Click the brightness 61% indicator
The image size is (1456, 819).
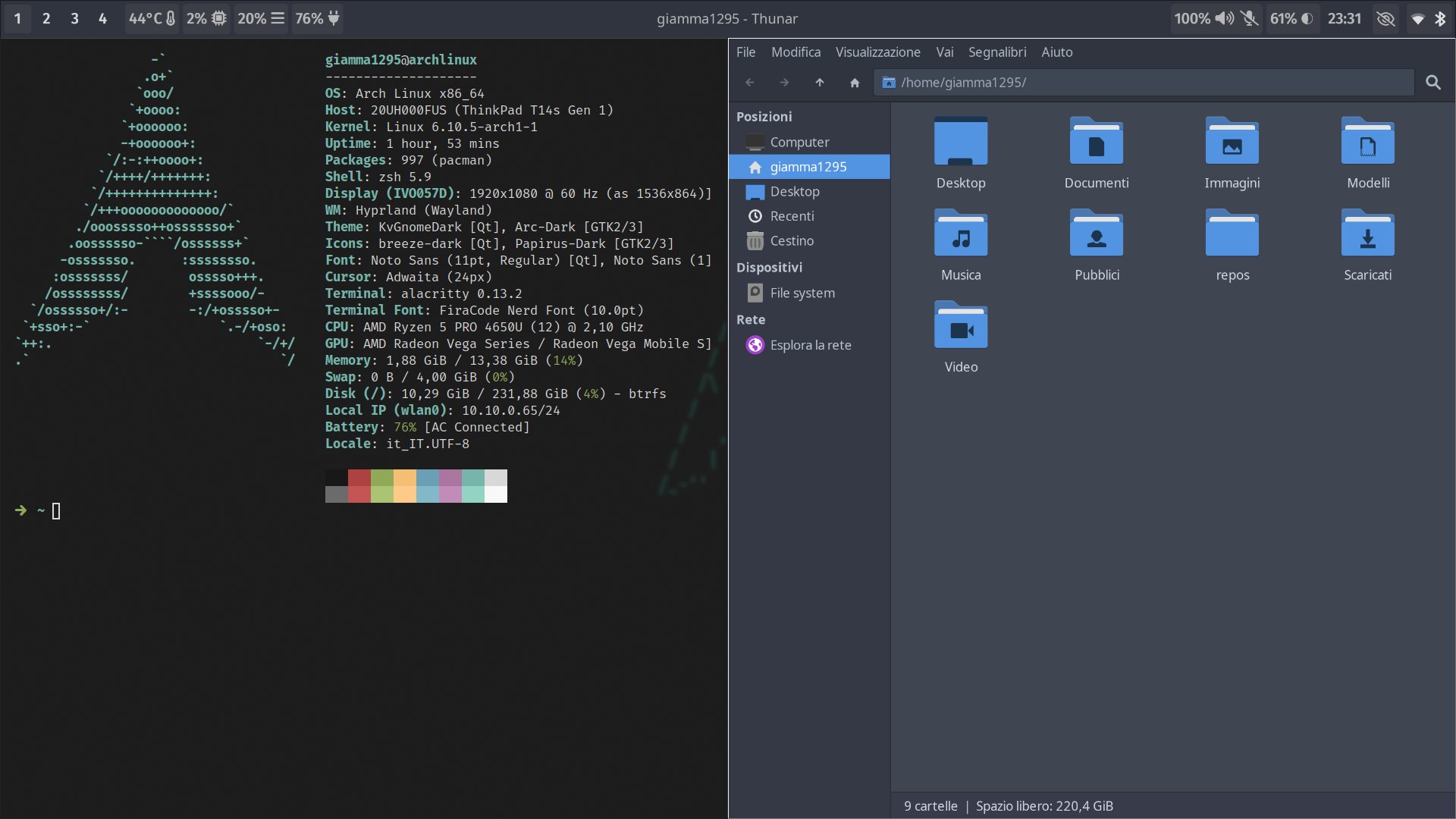click(x=1291, y=18)
